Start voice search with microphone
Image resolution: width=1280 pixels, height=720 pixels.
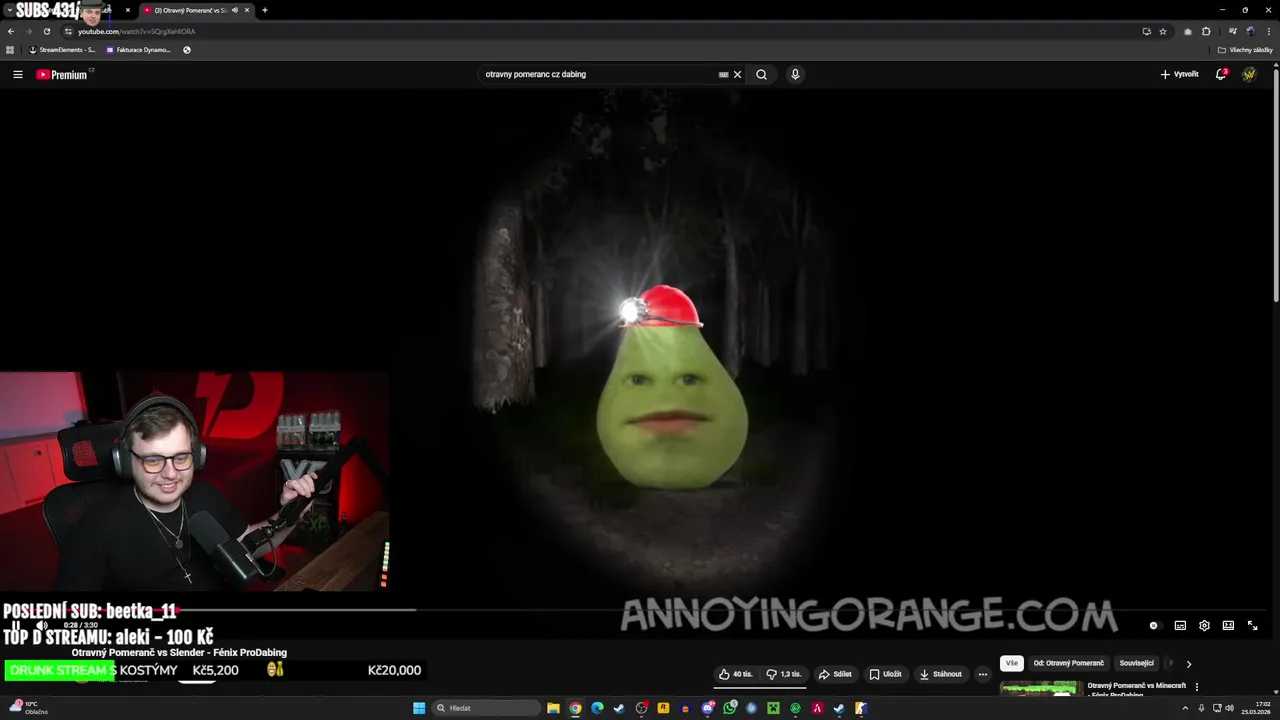coord(795,74)
